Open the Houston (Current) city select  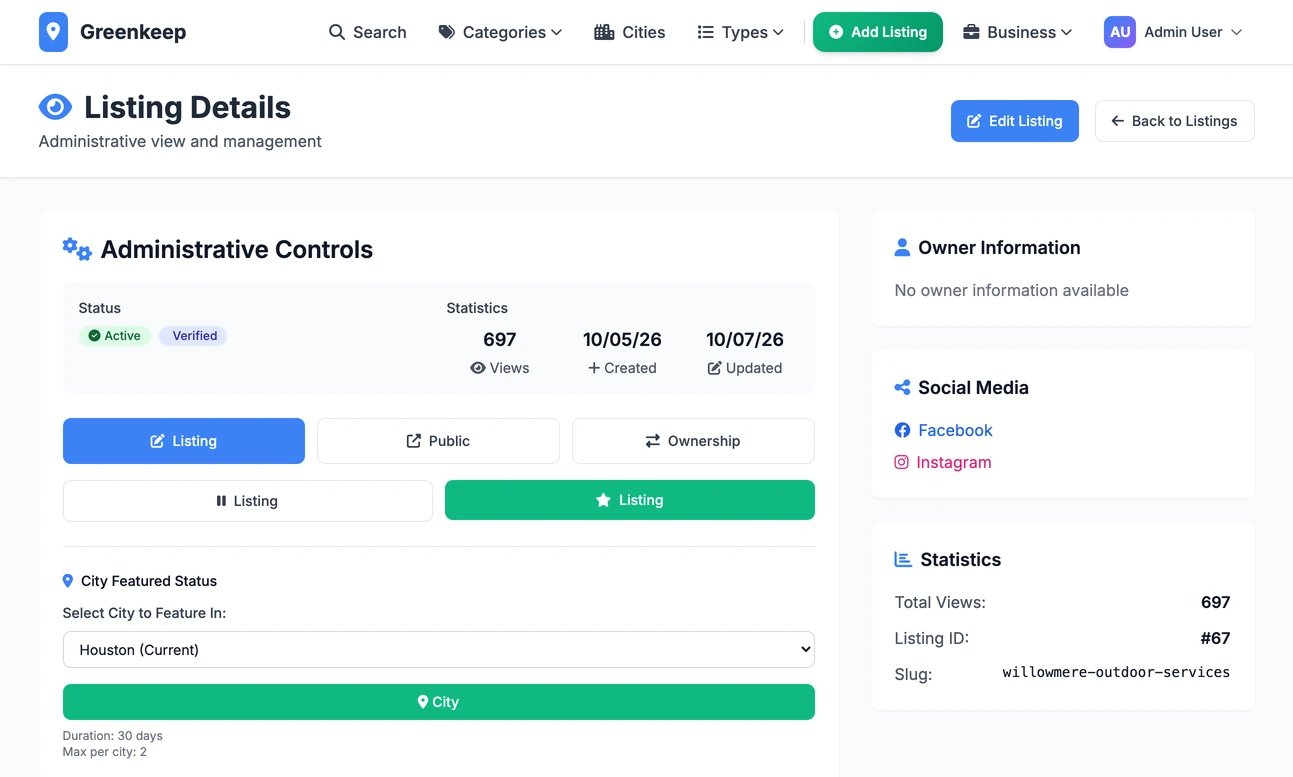click(439, 649)
